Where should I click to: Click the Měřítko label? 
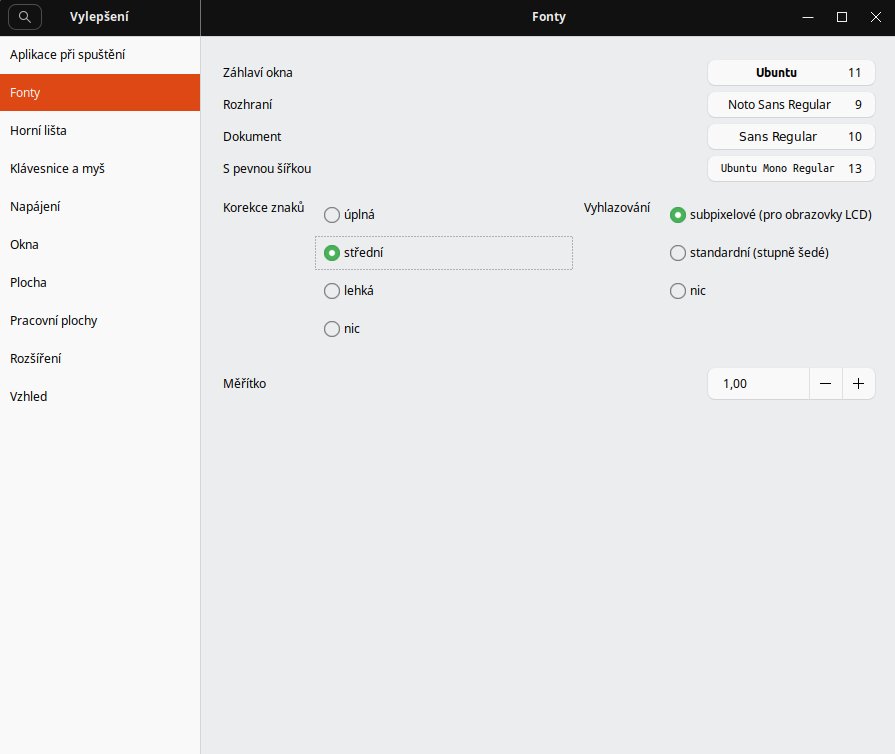tap(244, 384)
